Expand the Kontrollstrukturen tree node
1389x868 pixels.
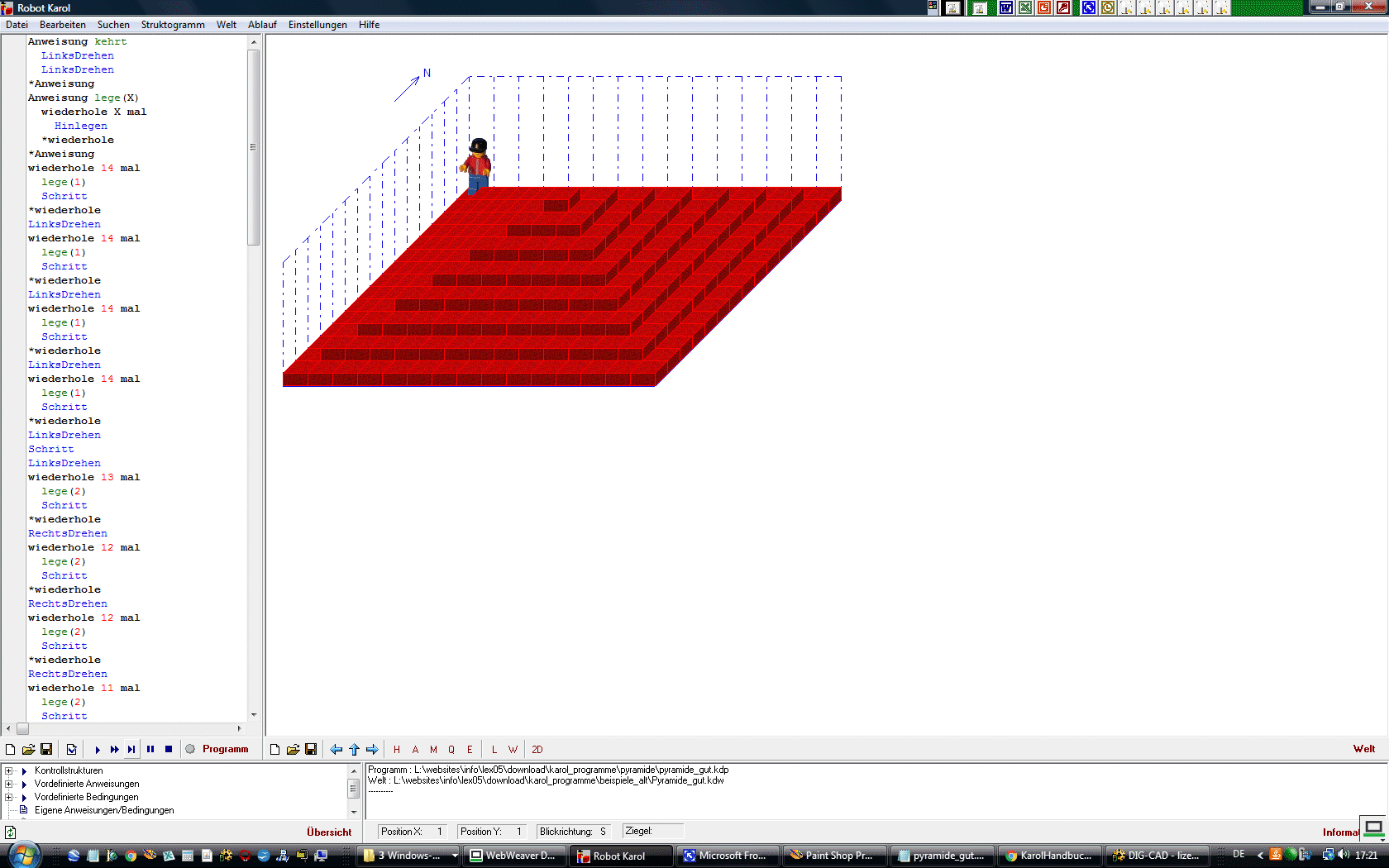(9, 770)
